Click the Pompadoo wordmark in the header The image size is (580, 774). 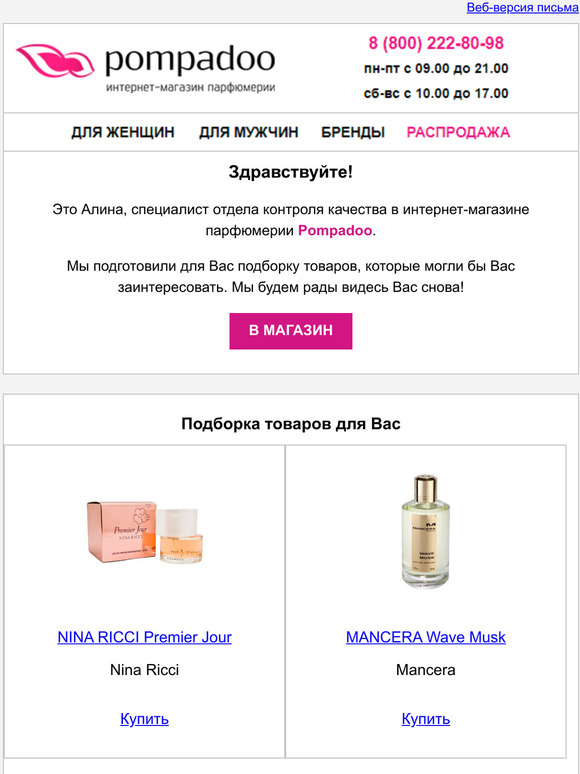coord(190,61)
